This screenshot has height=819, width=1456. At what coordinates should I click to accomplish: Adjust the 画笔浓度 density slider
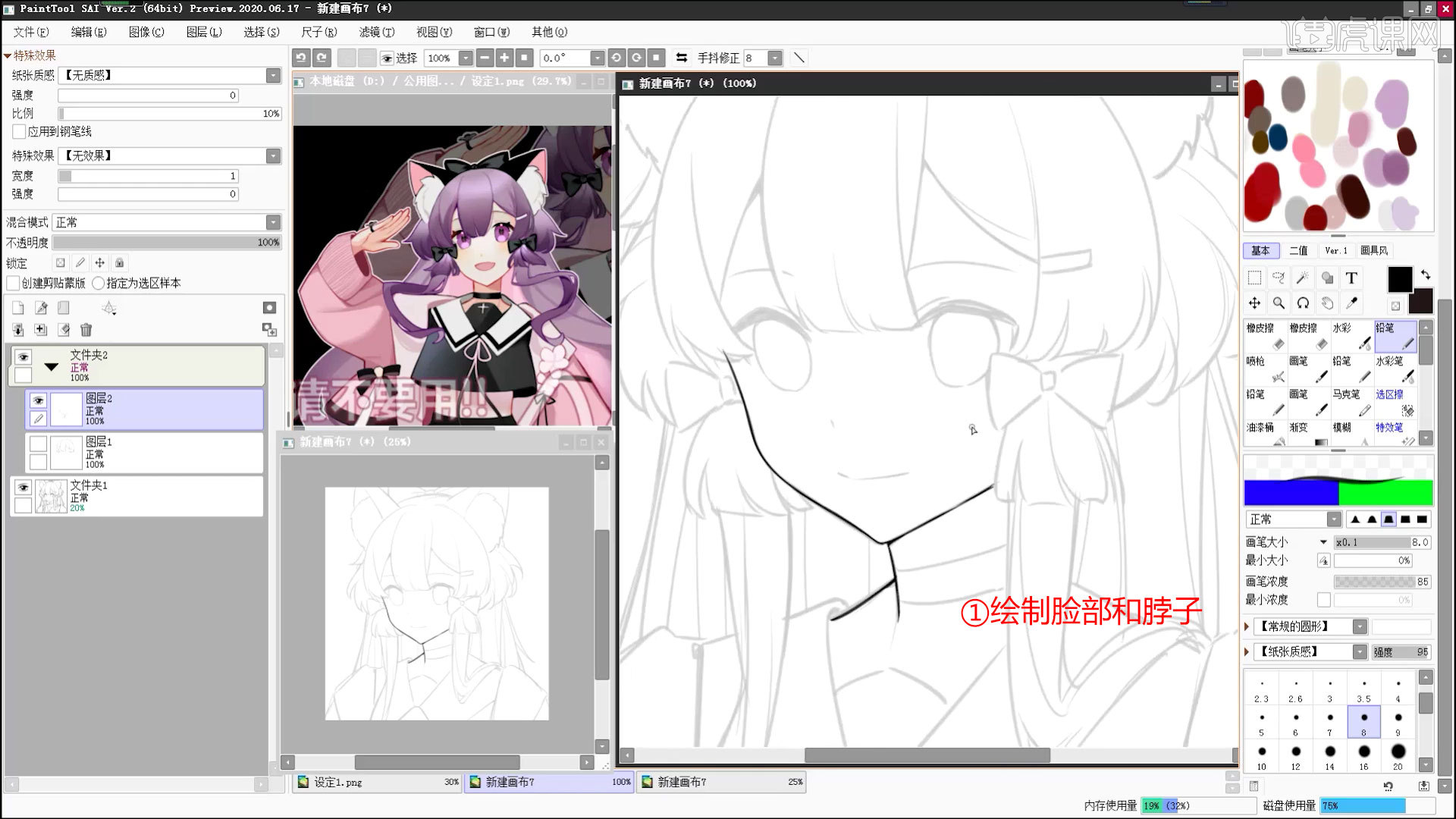point(1382,582)
